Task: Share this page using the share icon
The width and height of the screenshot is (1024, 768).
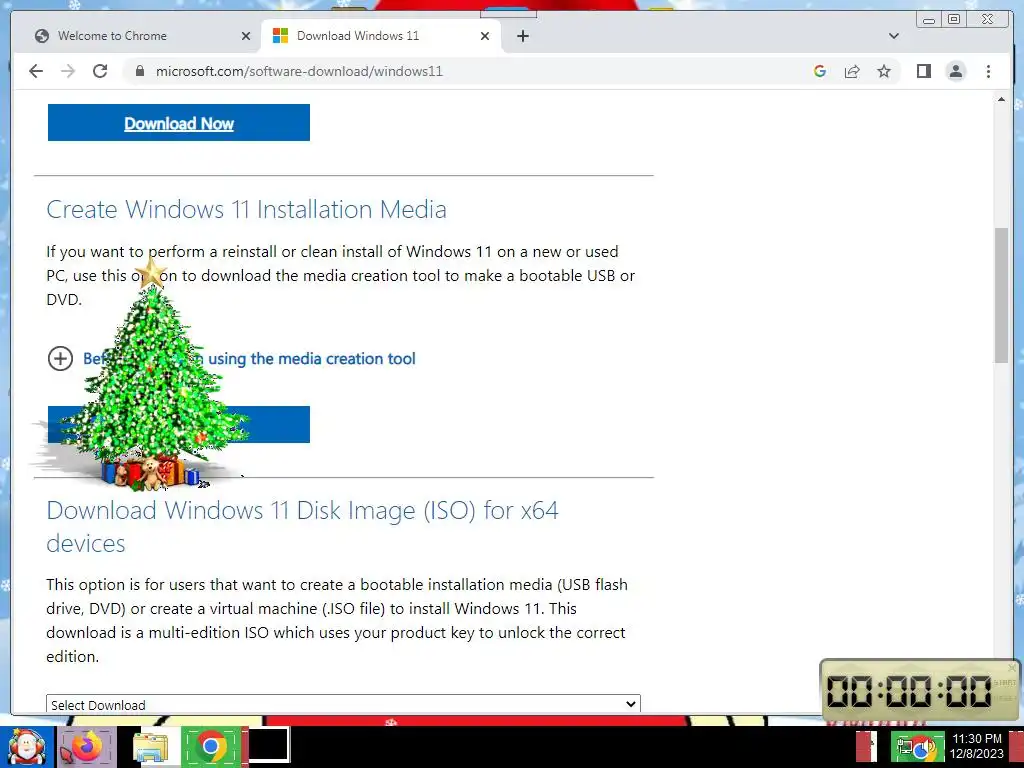Action: (852, 71)
